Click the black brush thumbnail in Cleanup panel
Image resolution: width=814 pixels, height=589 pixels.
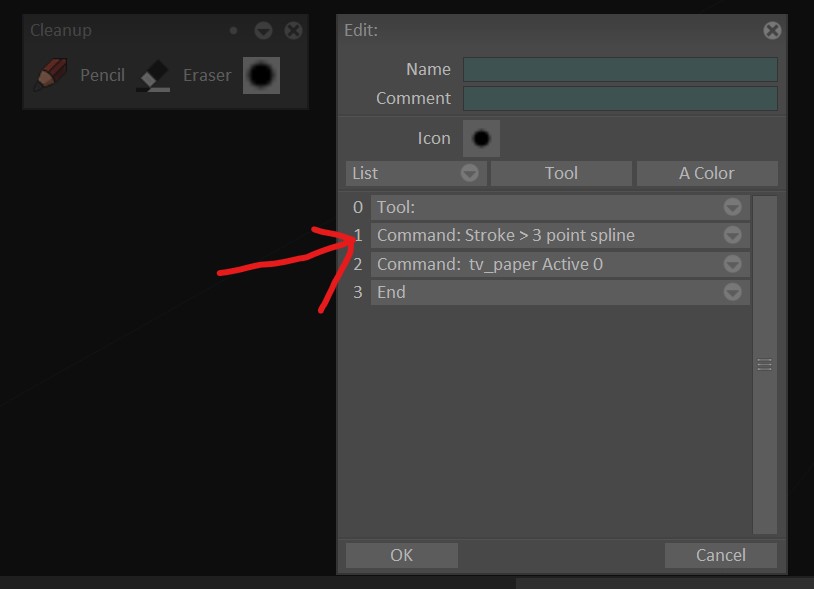[261, 75]
